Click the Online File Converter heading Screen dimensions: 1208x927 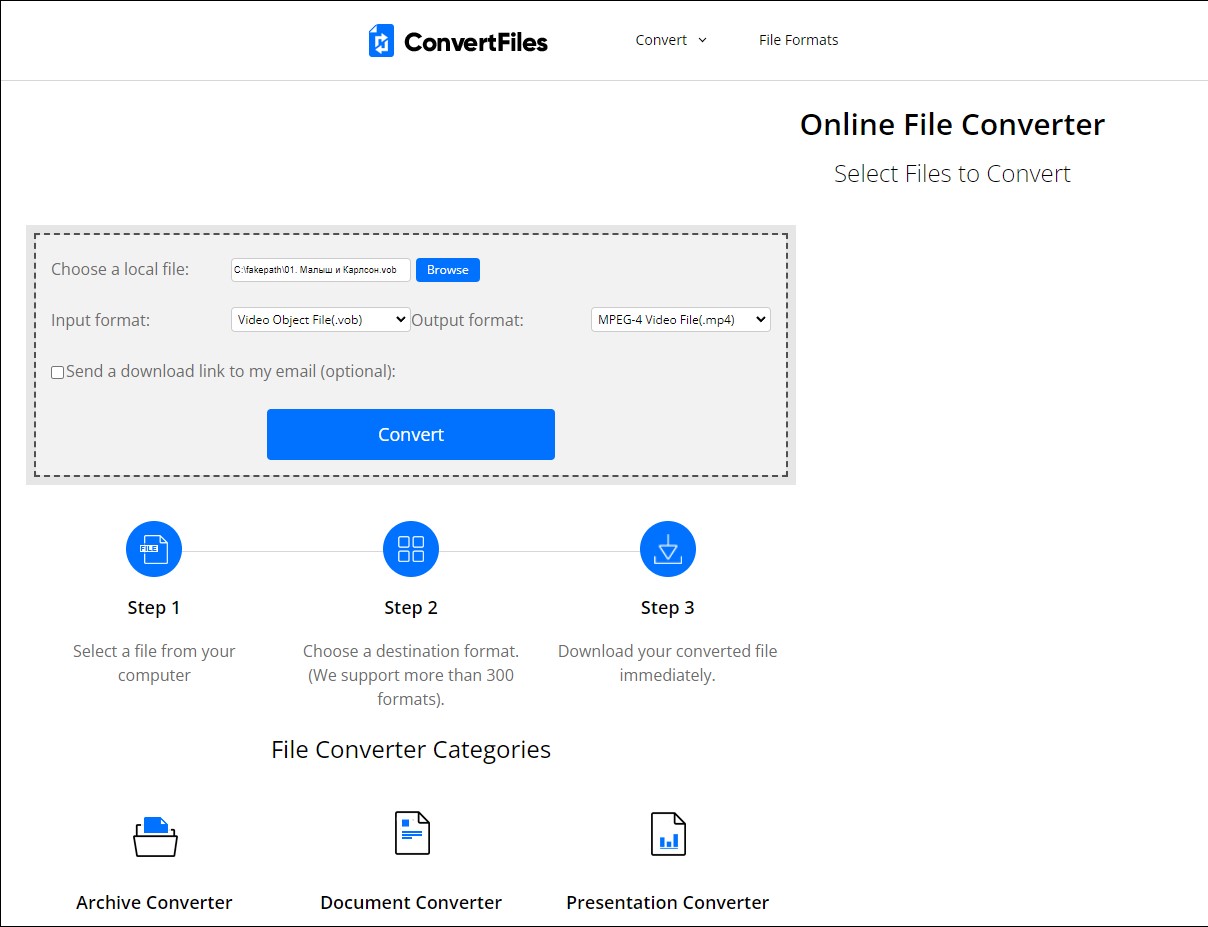(x=953, y=125)
